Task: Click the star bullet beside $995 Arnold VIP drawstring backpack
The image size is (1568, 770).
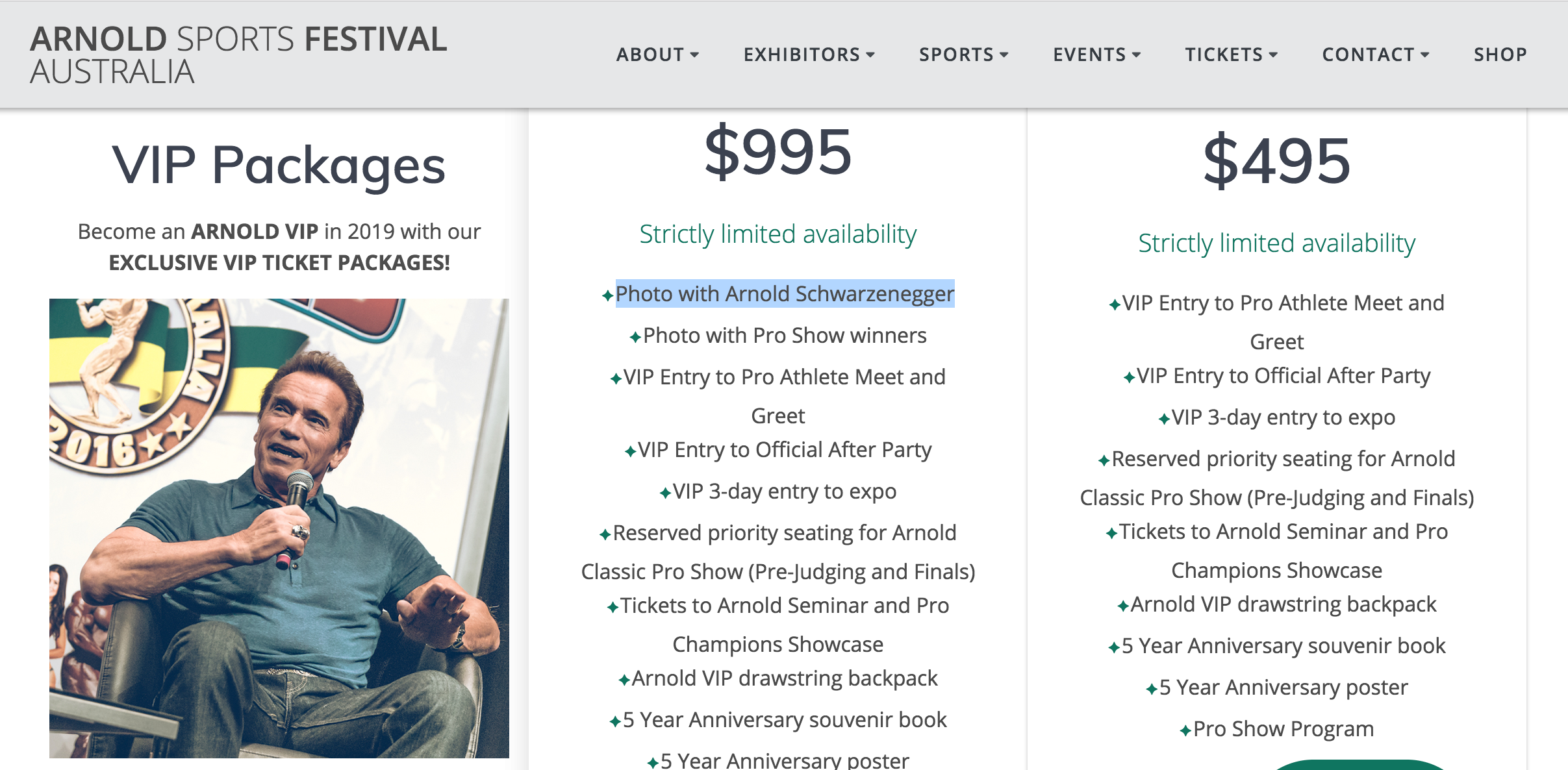Action: [x=624, y=680]
